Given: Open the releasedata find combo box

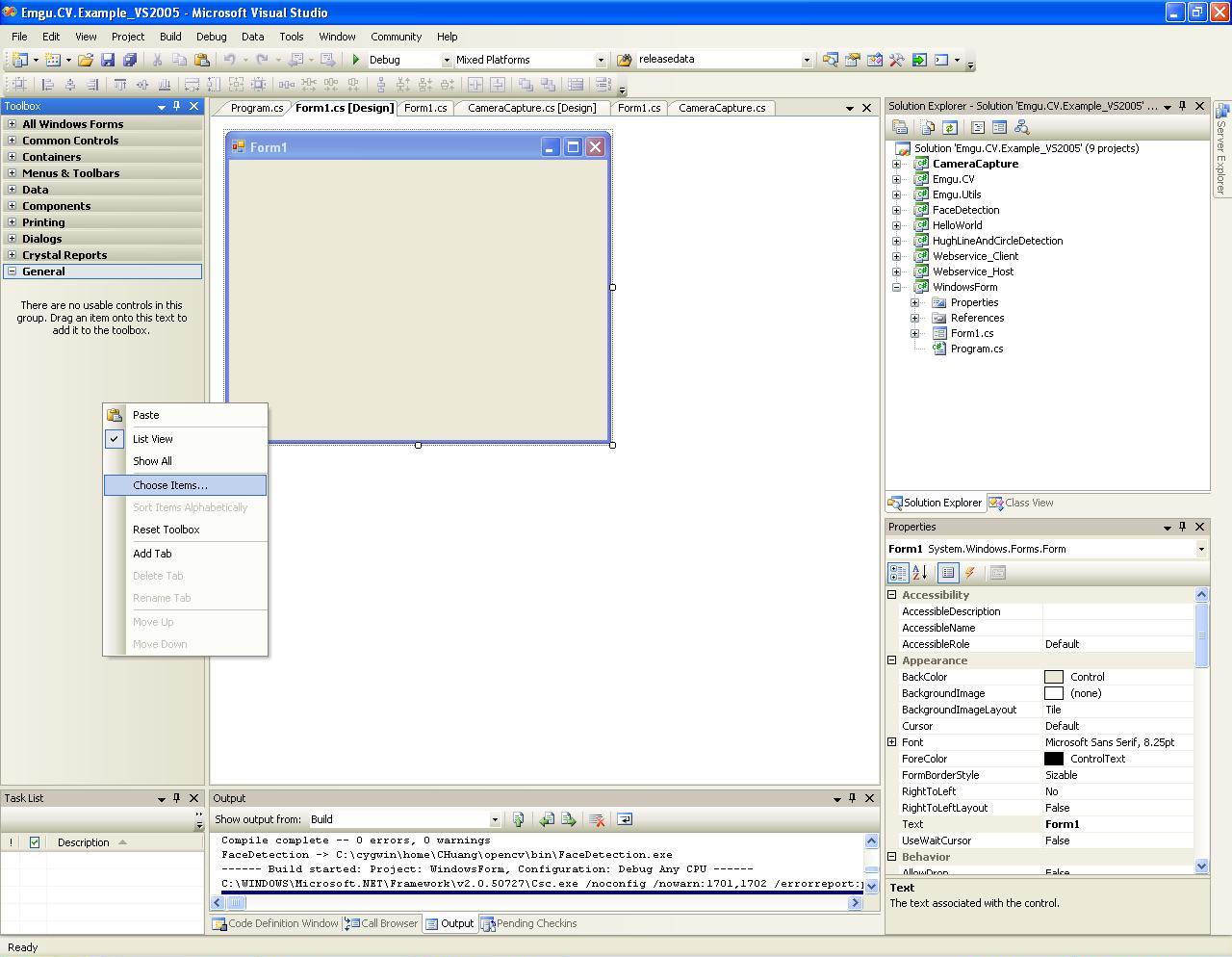Looking at the screenshot, I should [x=807, y=60].
